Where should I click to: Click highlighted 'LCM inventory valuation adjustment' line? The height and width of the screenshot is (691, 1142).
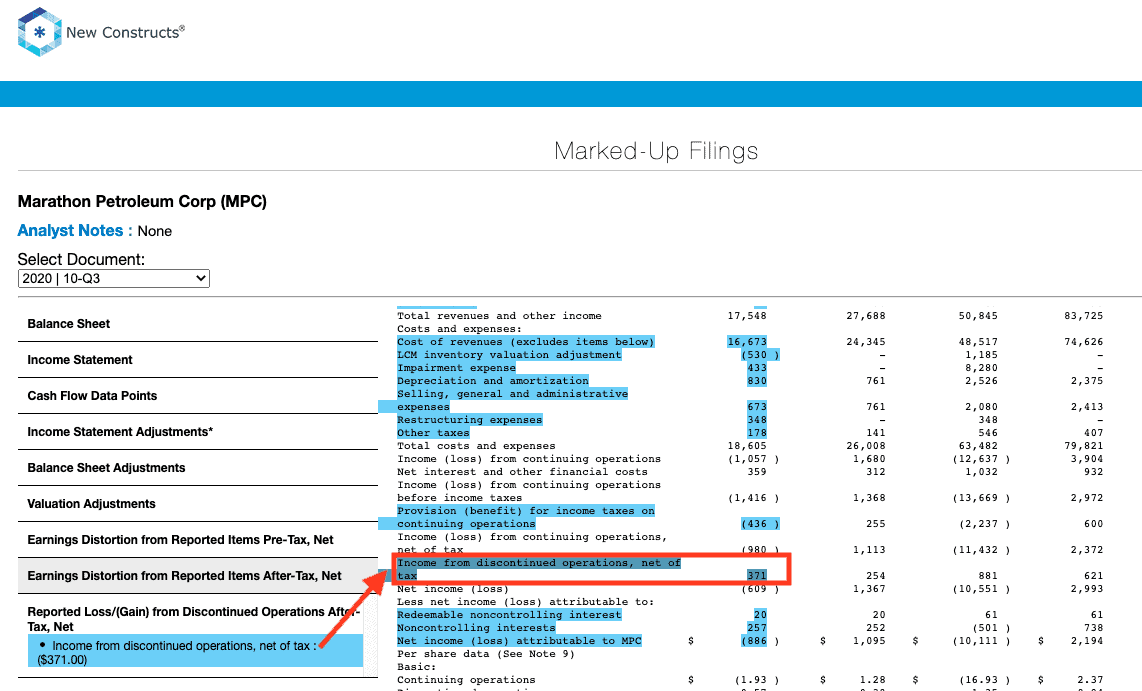coord(509,355)
